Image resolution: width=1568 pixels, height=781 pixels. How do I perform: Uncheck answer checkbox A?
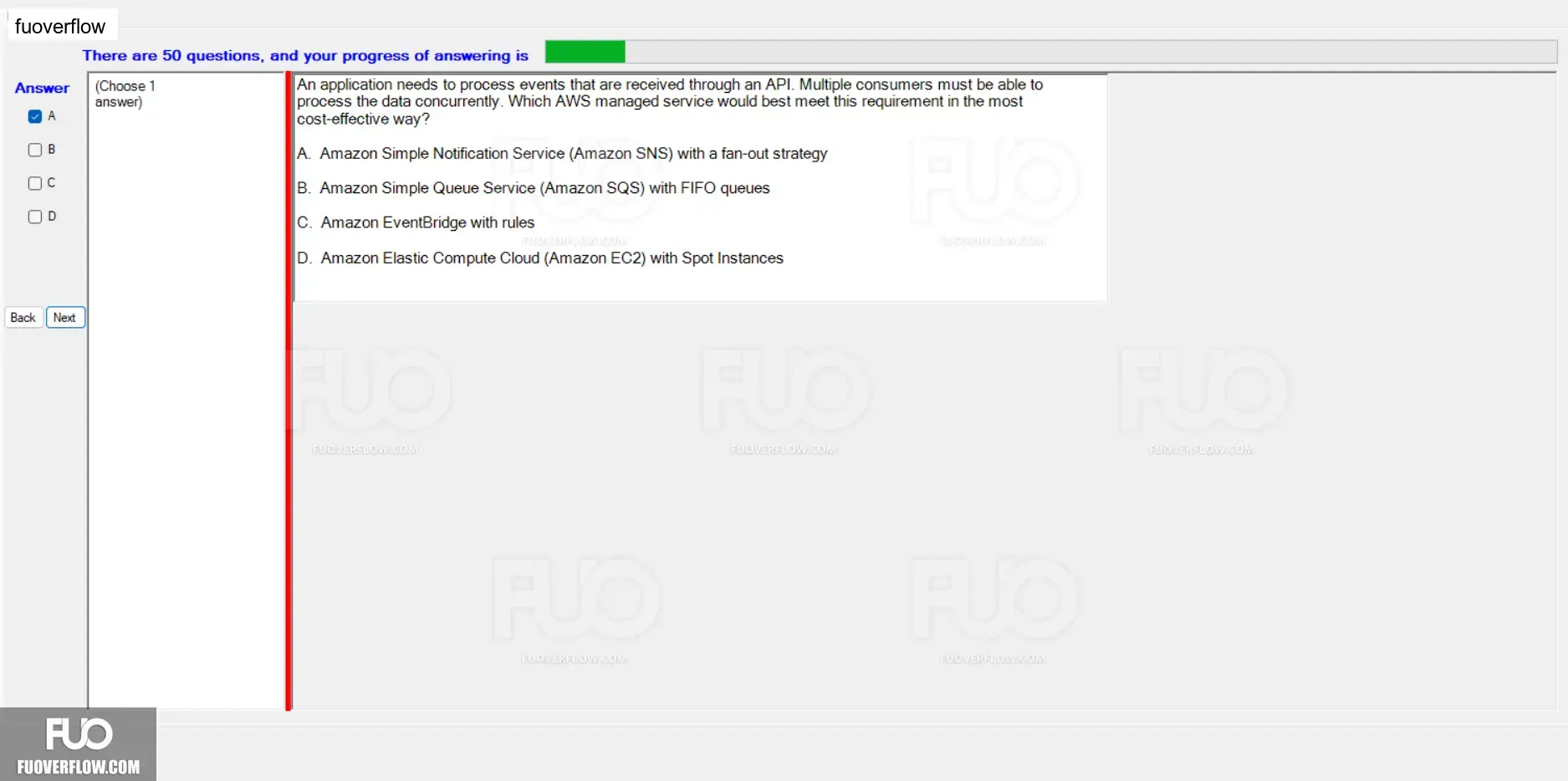coord(35,116)
